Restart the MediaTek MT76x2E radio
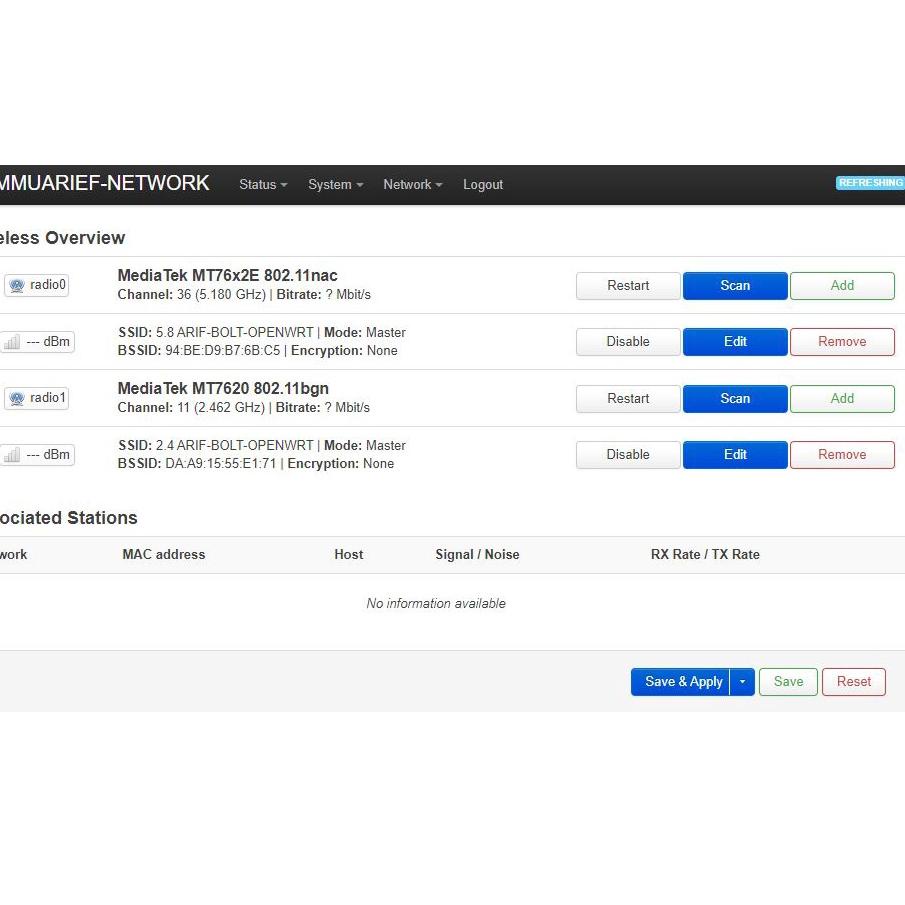905x905 pixels. [628, 286]
